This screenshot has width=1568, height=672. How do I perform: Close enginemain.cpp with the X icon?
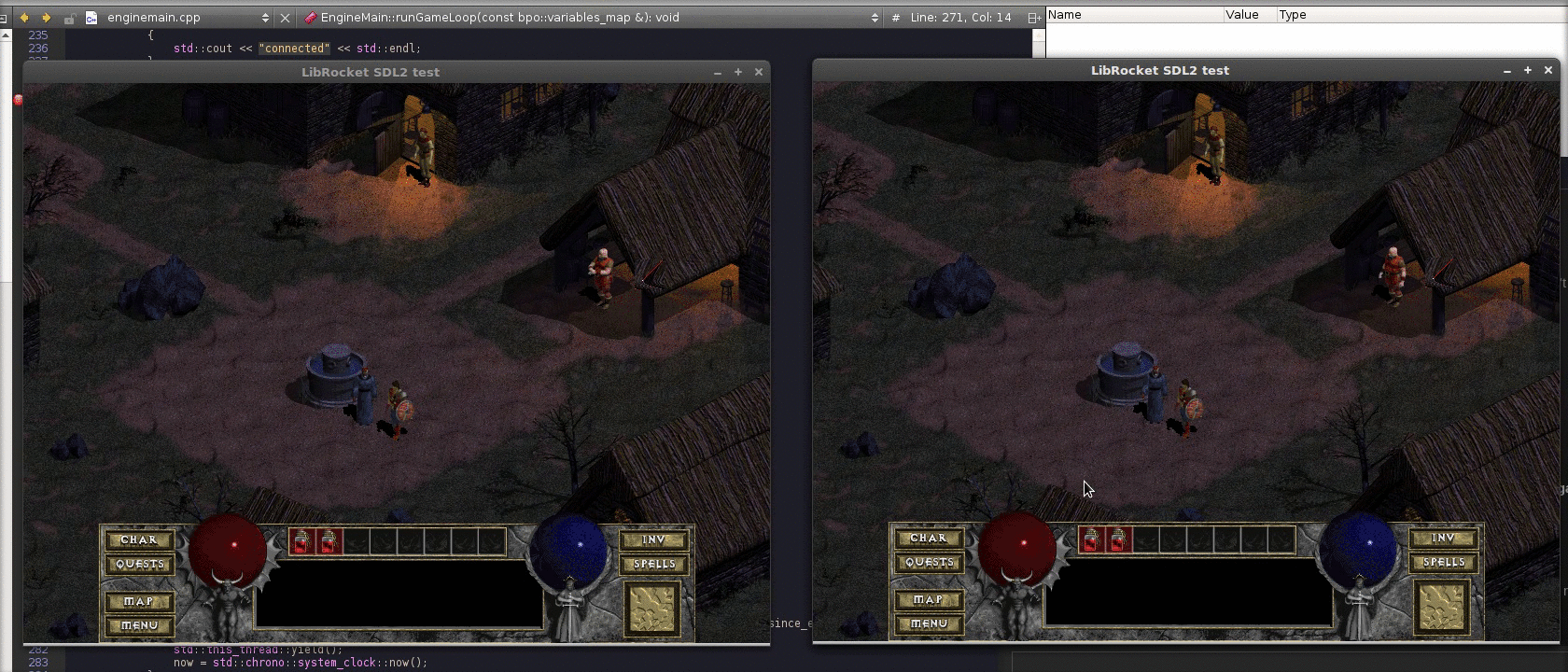tap(286, 17)
